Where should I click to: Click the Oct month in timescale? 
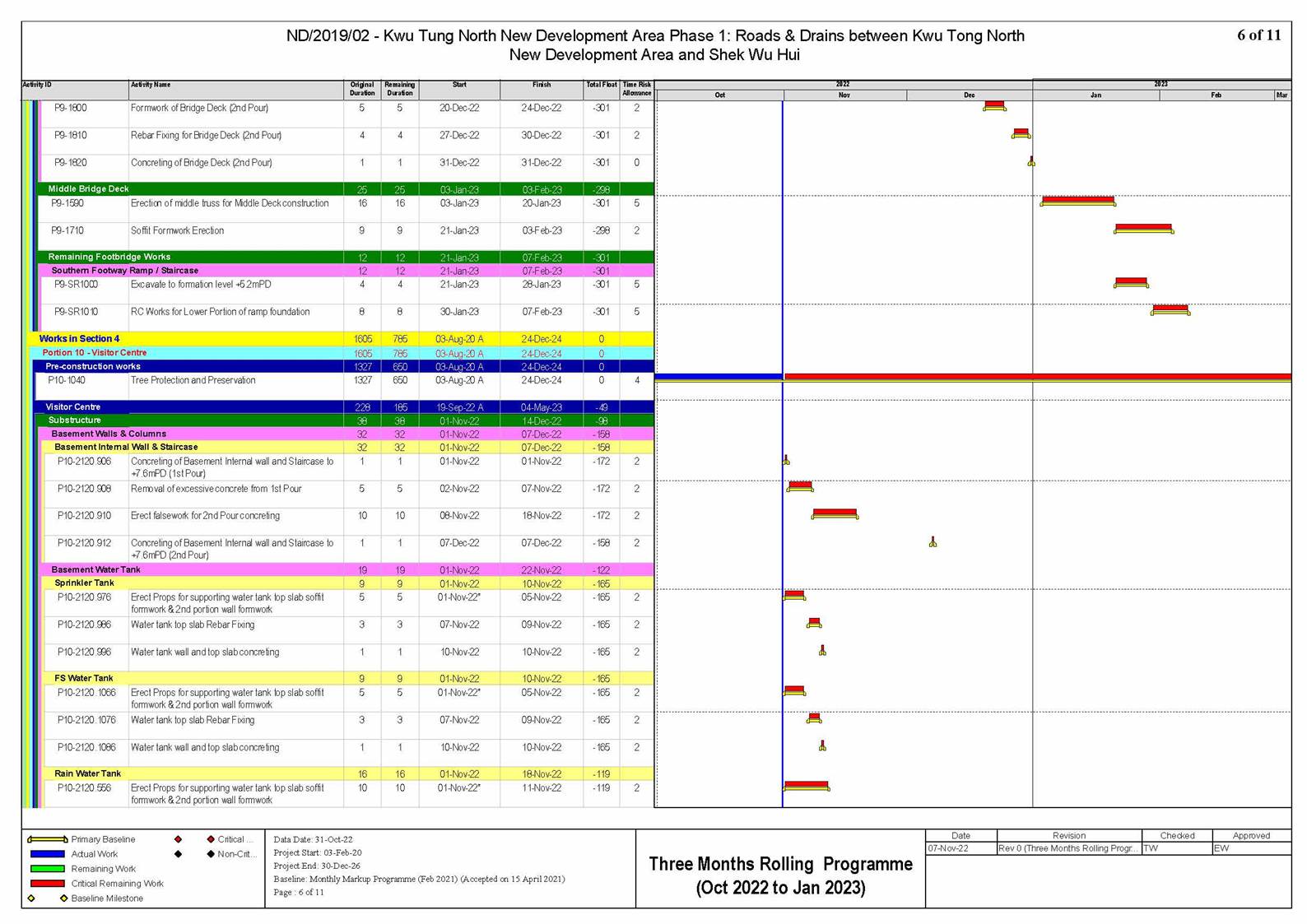(720, 95)
